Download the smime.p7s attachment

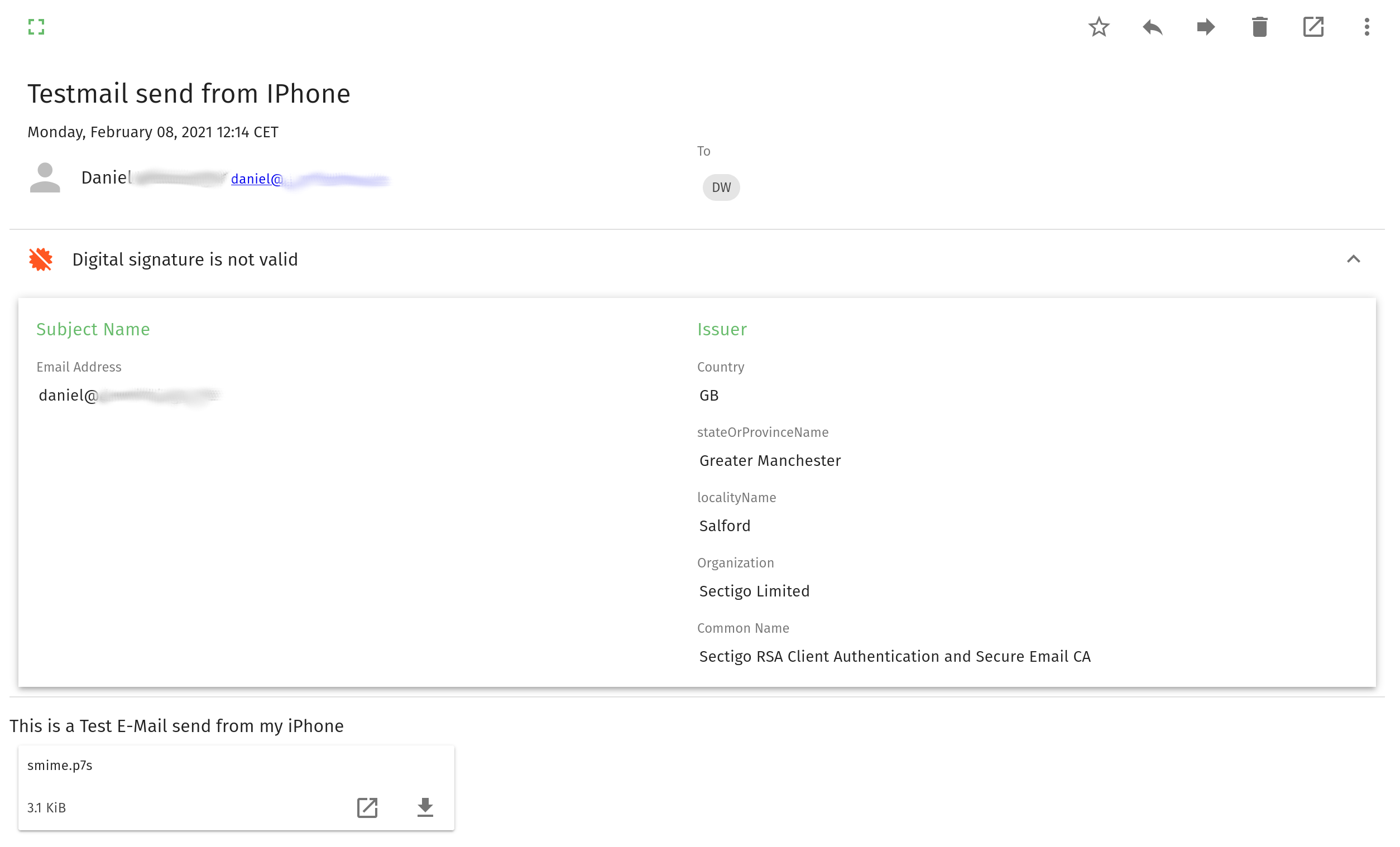(425, 807)
